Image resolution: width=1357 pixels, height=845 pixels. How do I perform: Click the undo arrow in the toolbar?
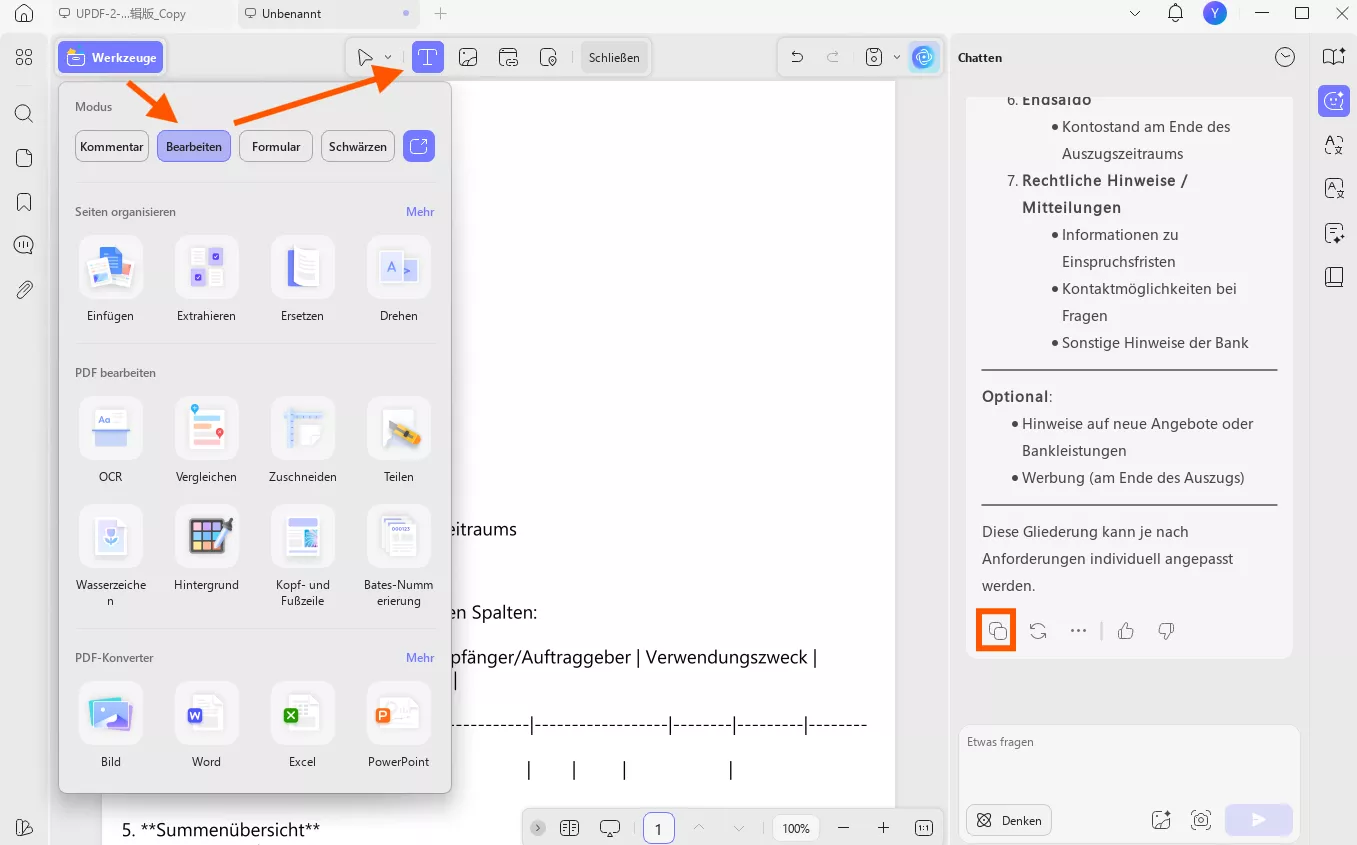[797, 57]
